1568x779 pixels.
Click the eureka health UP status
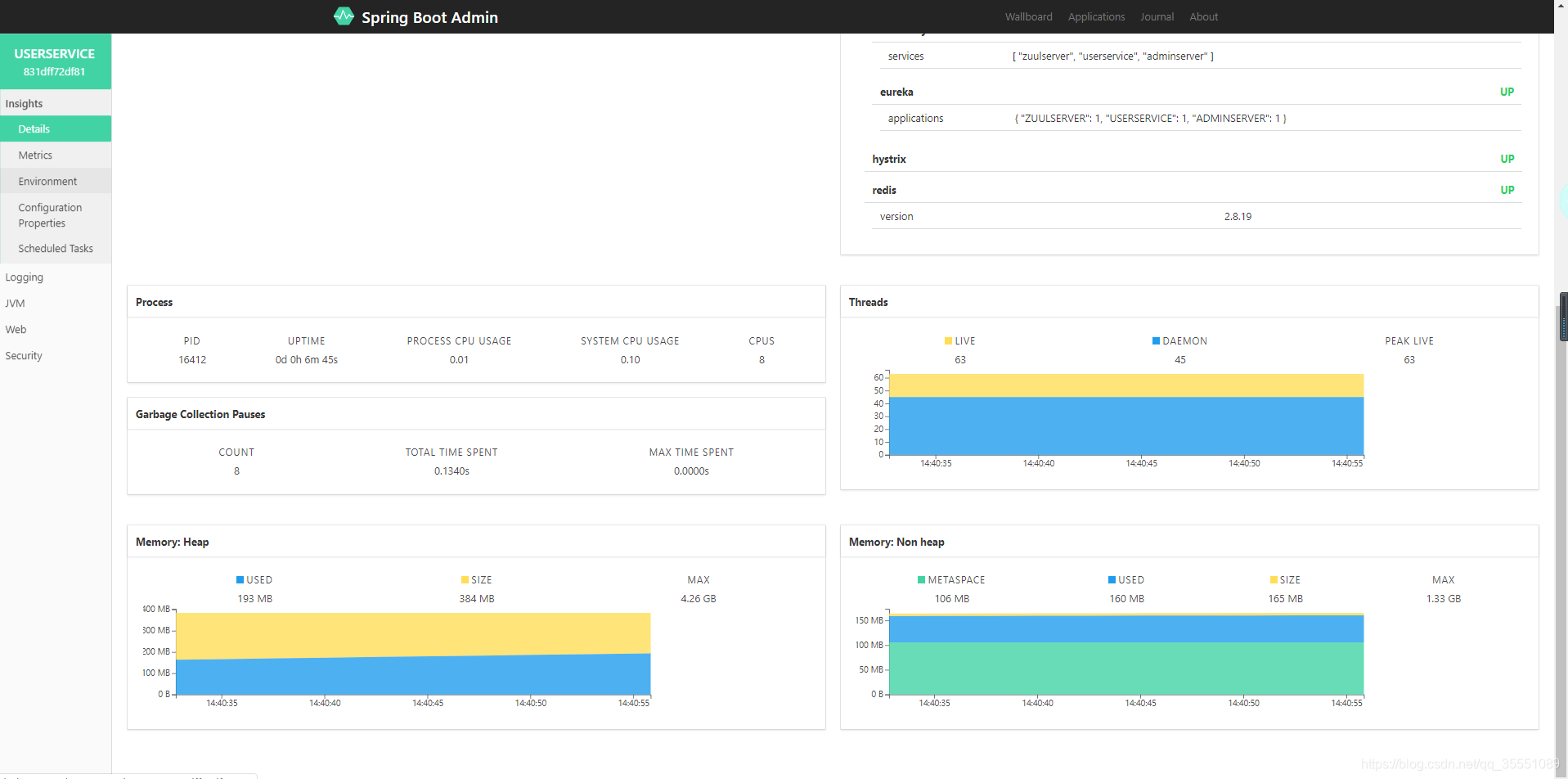tap(1507, 92)
